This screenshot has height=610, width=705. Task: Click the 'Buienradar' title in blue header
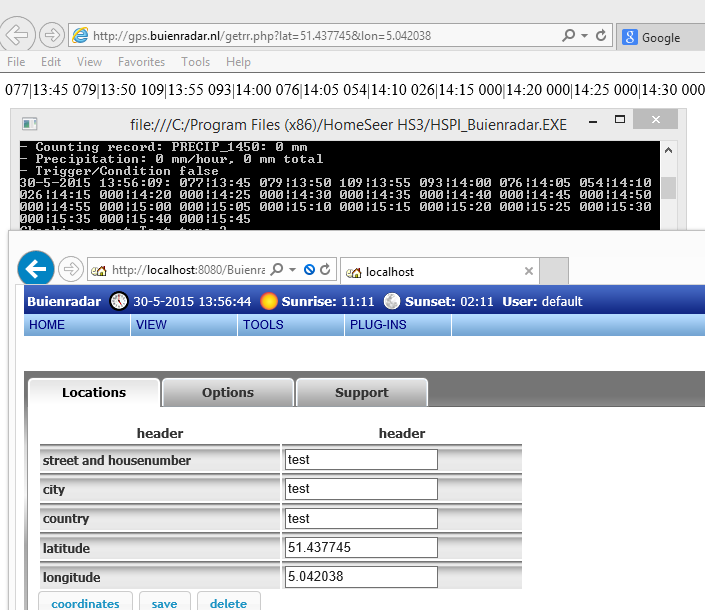[64, 301]
